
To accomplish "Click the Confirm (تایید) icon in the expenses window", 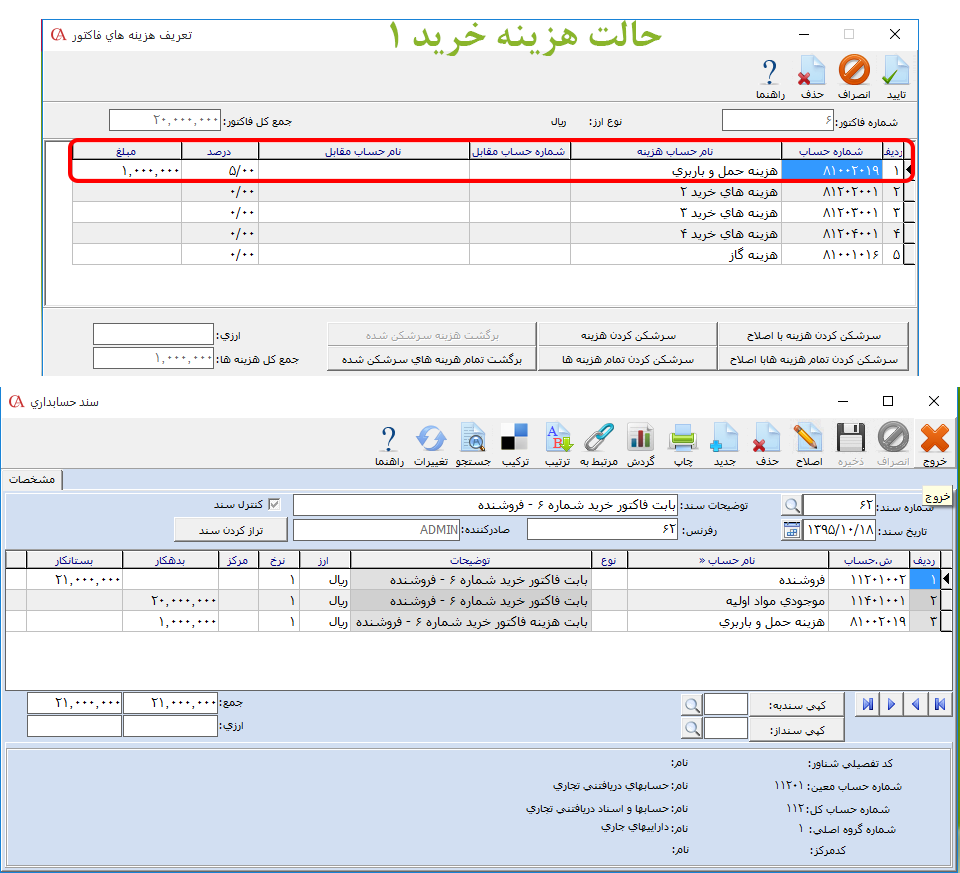I will (894, 78).
